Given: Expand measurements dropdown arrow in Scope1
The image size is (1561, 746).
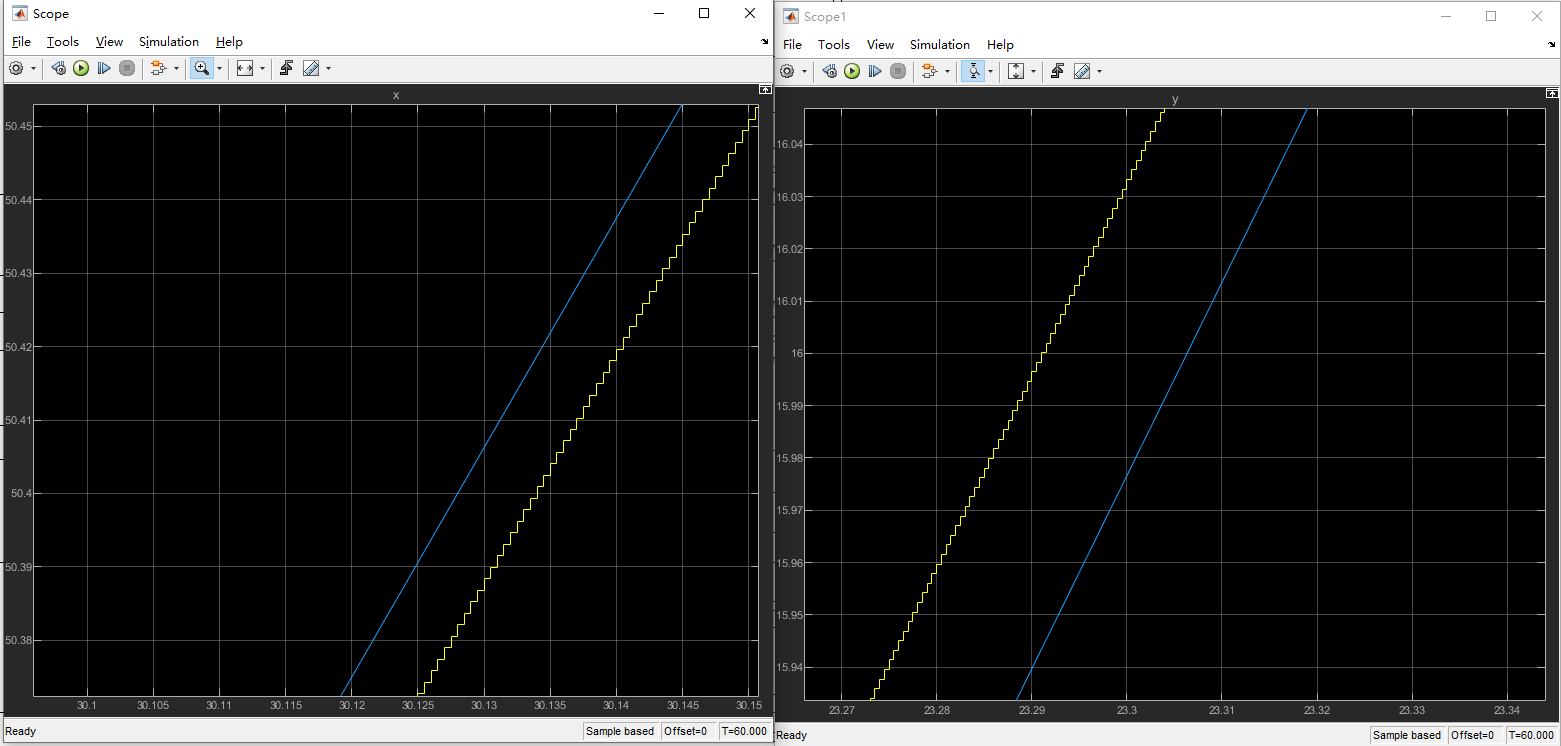Looking at the screenshot, I should (1099, 72).
